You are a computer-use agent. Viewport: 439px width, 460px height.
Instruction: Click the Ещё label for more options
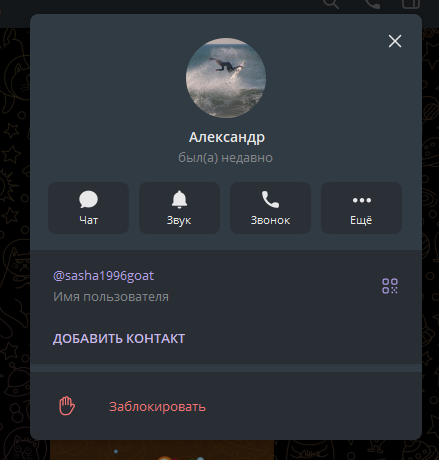pyautogui.click(x=361, y=220)
